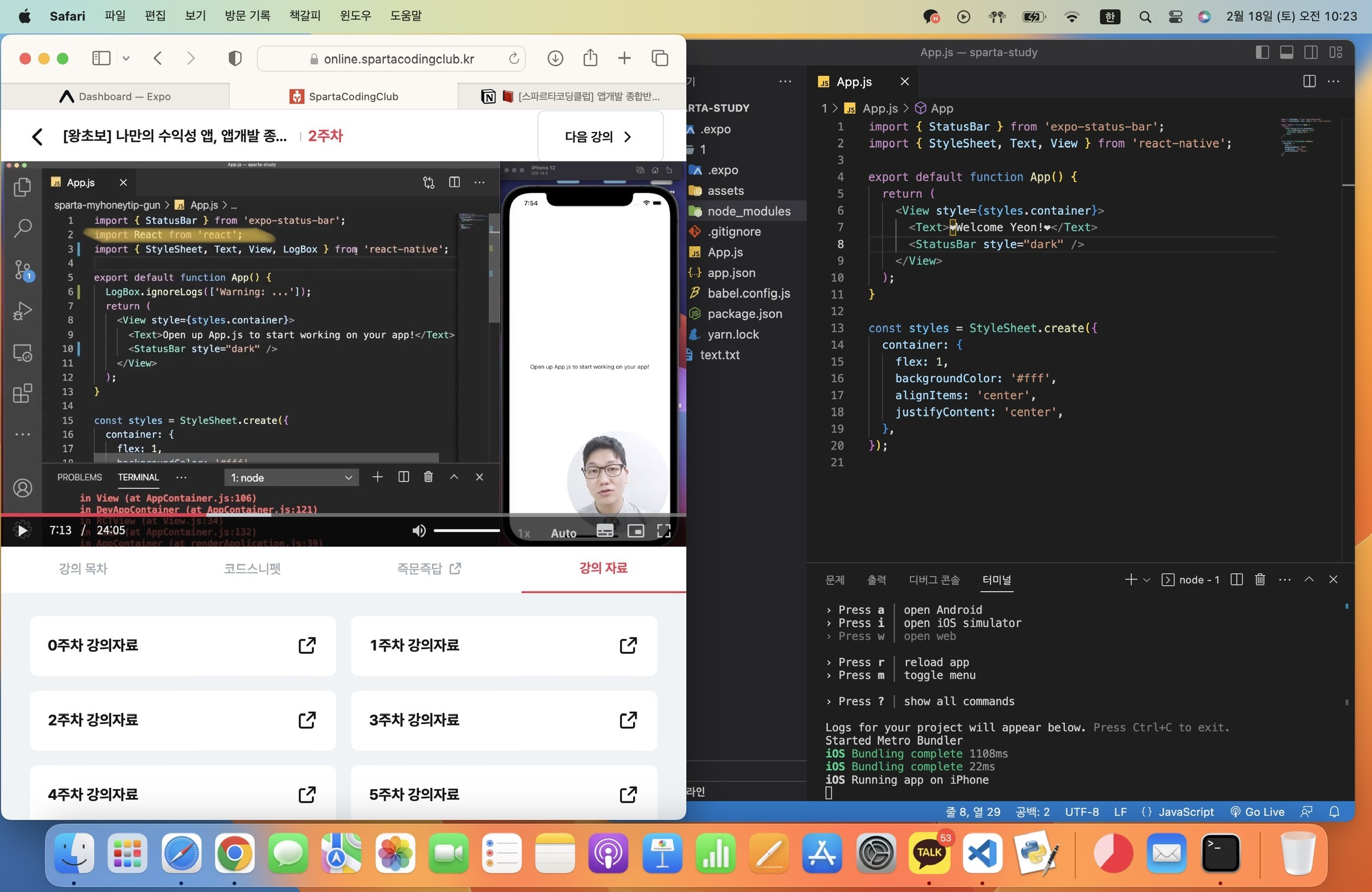Go to next lecture with 다음 강의

coord(600,137)
